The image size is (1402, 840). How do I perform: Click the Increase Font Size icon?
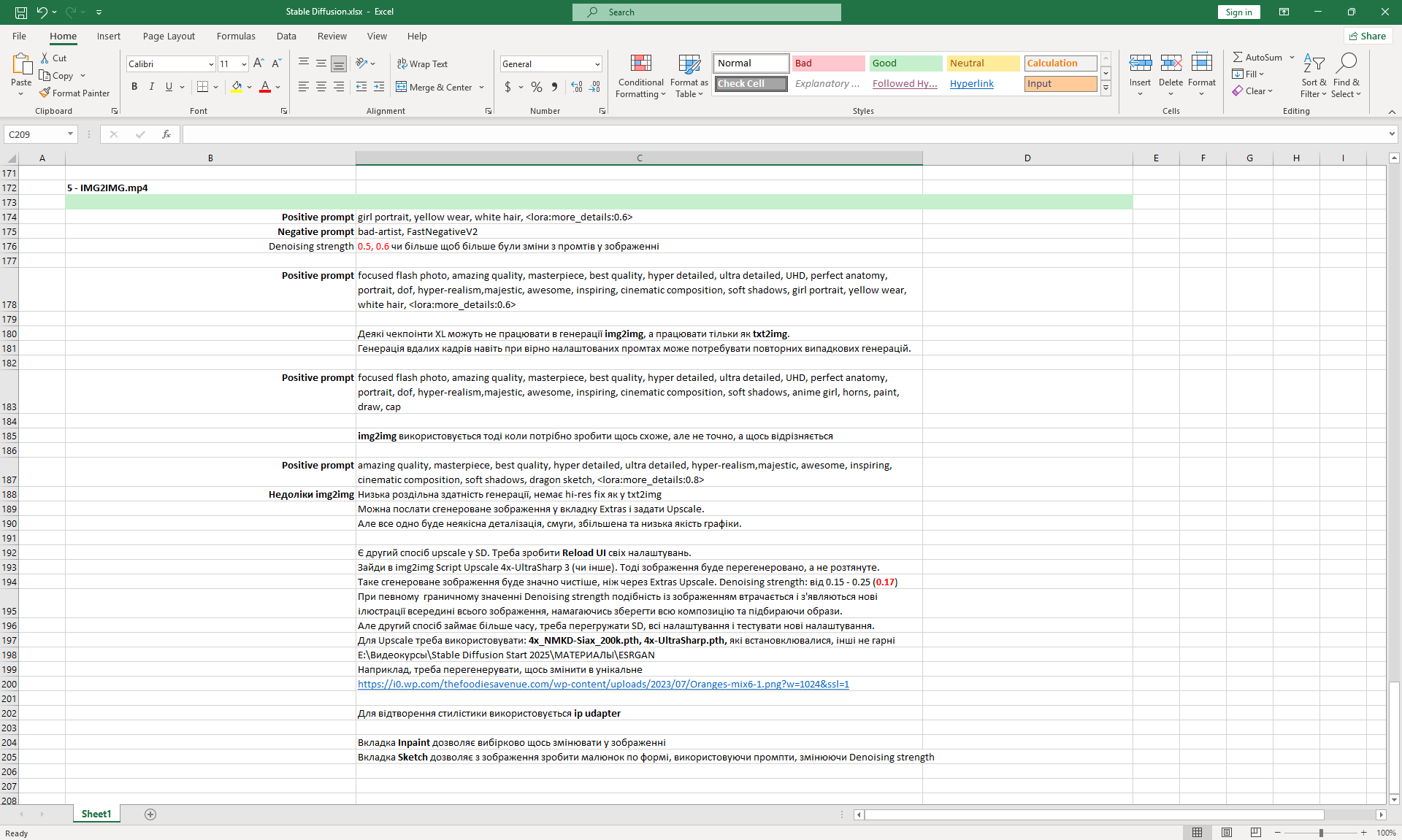[258, 64]
